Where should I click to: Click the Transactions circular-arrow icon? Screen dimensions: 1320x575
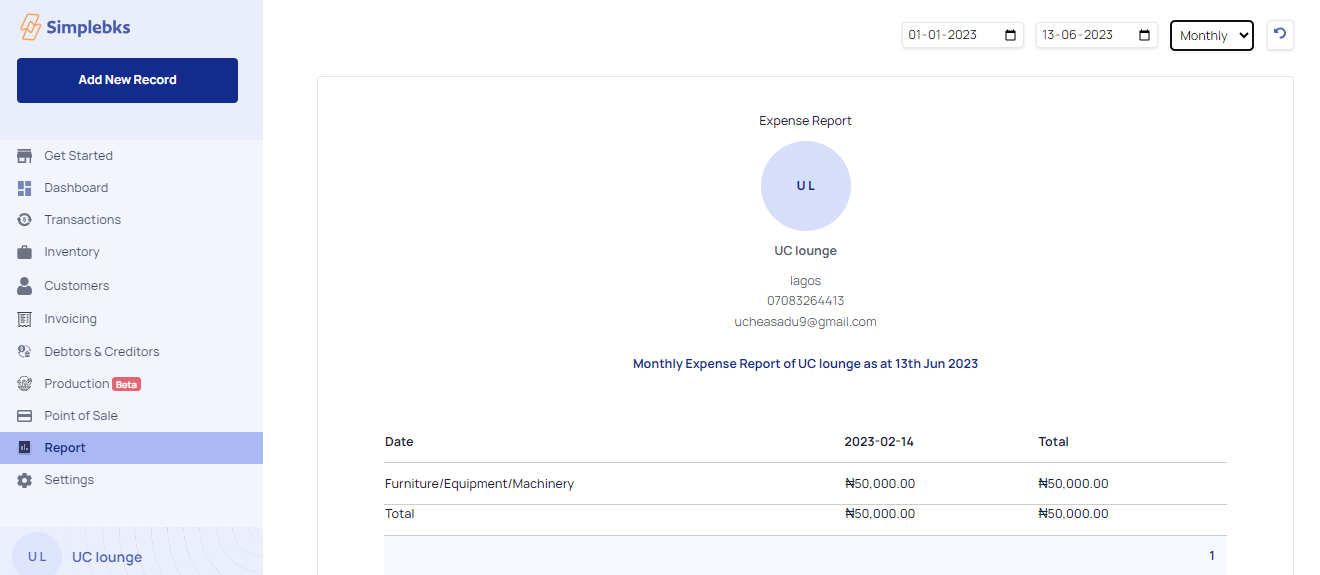click(x=25, y=220)
